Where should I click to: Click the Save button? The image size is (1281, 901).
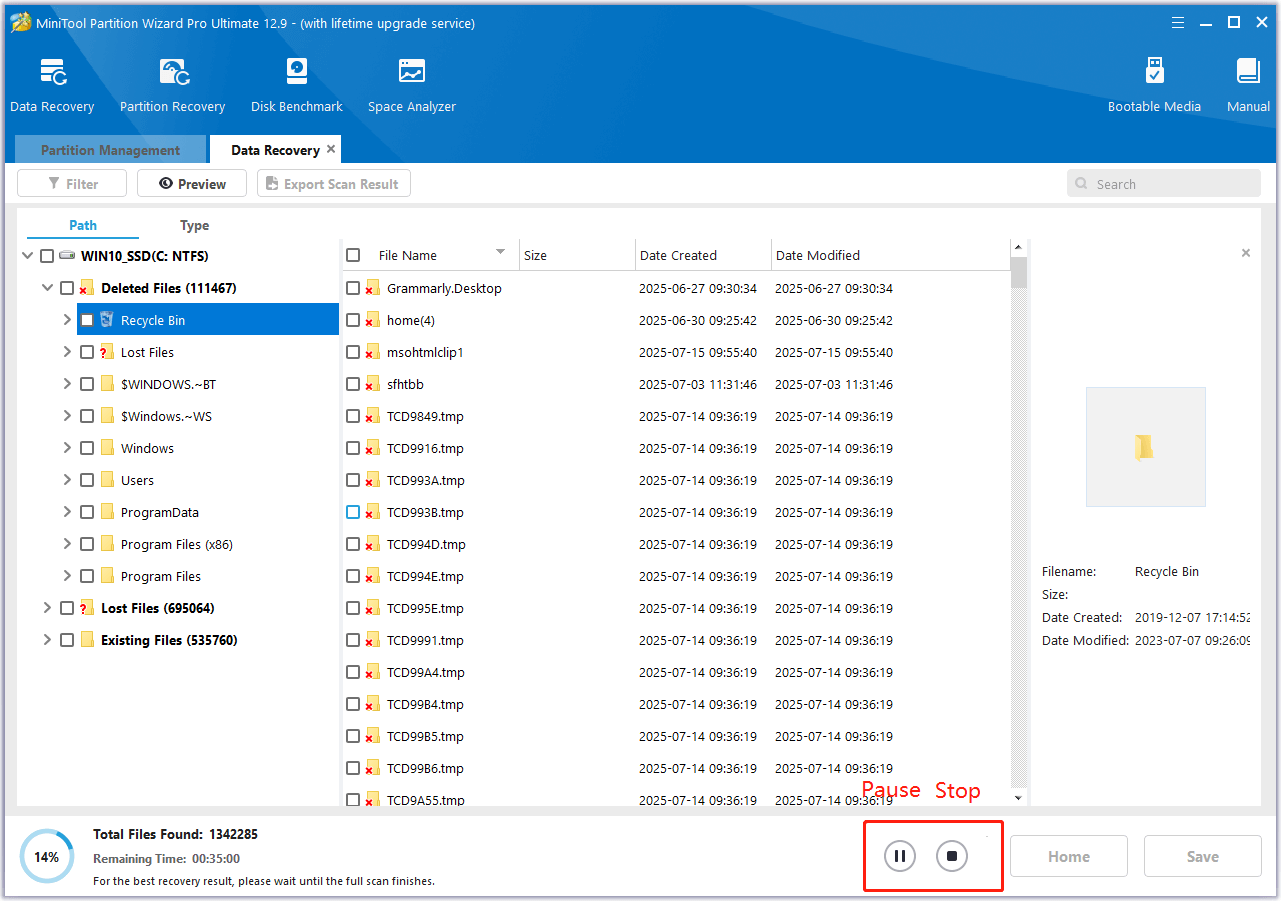[x=1203, y=856]
